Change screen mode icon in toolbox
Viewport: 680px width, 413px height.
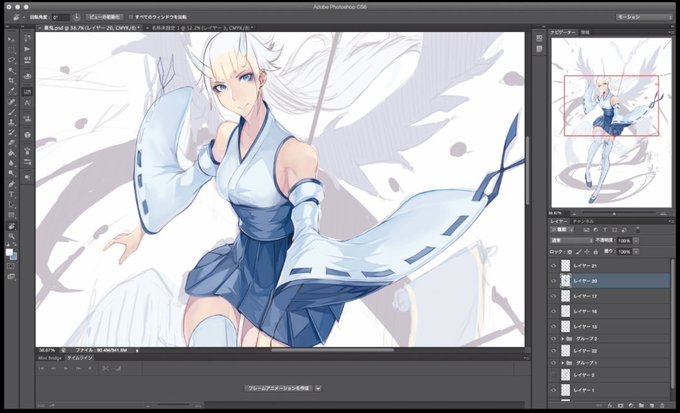click(11, 277)
